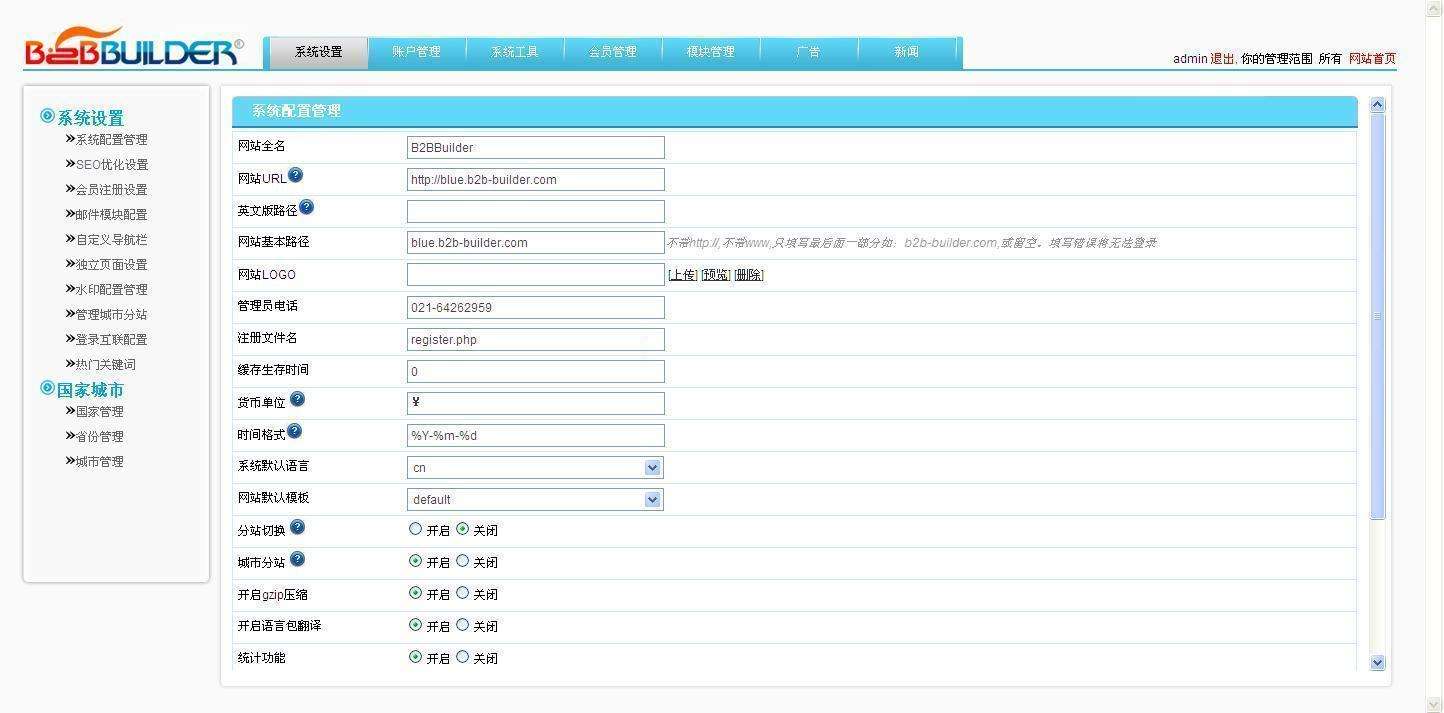Image resolution: width=1444 pixels, height=713 pixels.
Task: Open 登录互联配置 in the sidebar
Action: coord(111,340)
